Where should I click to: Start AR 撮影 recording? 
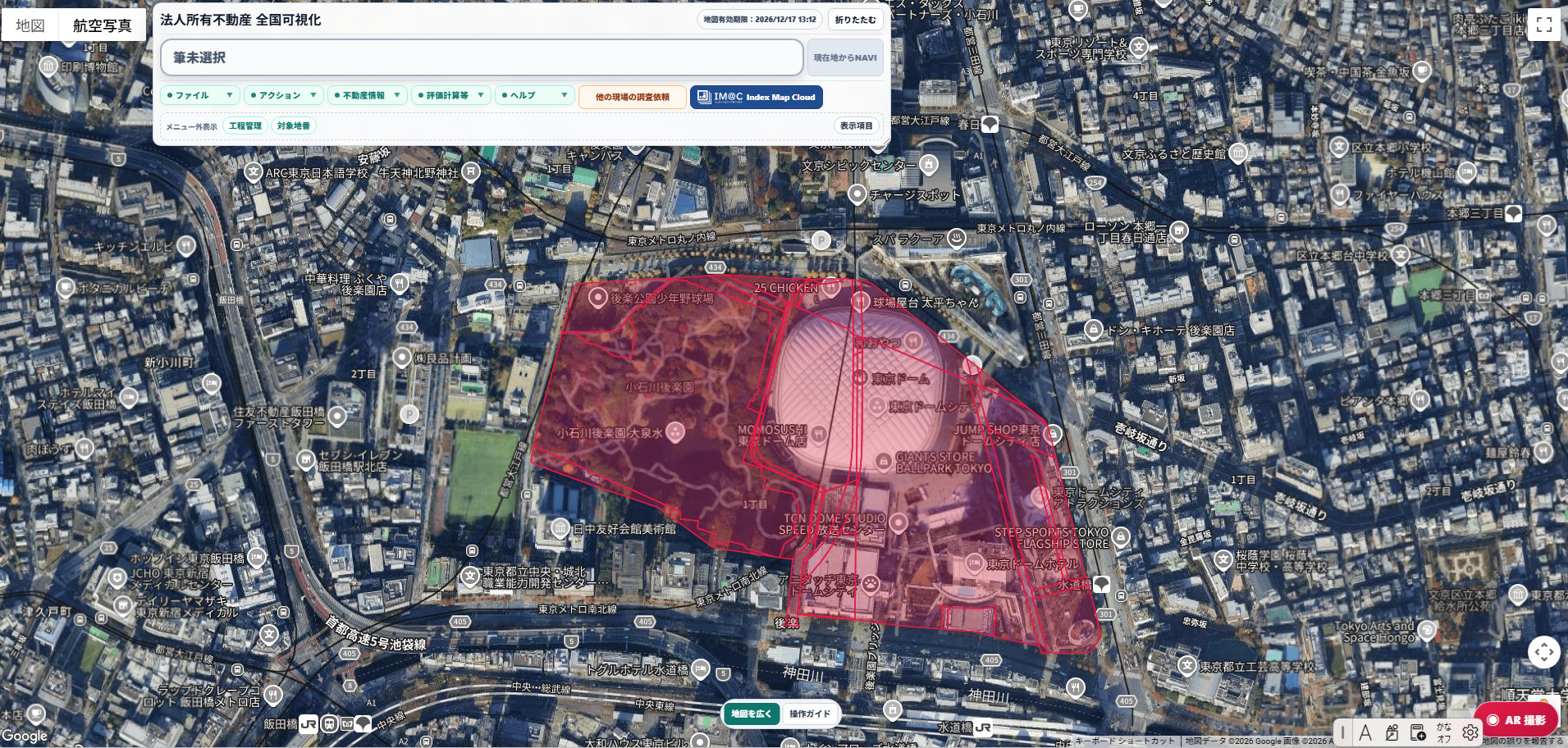[1516, 720]
